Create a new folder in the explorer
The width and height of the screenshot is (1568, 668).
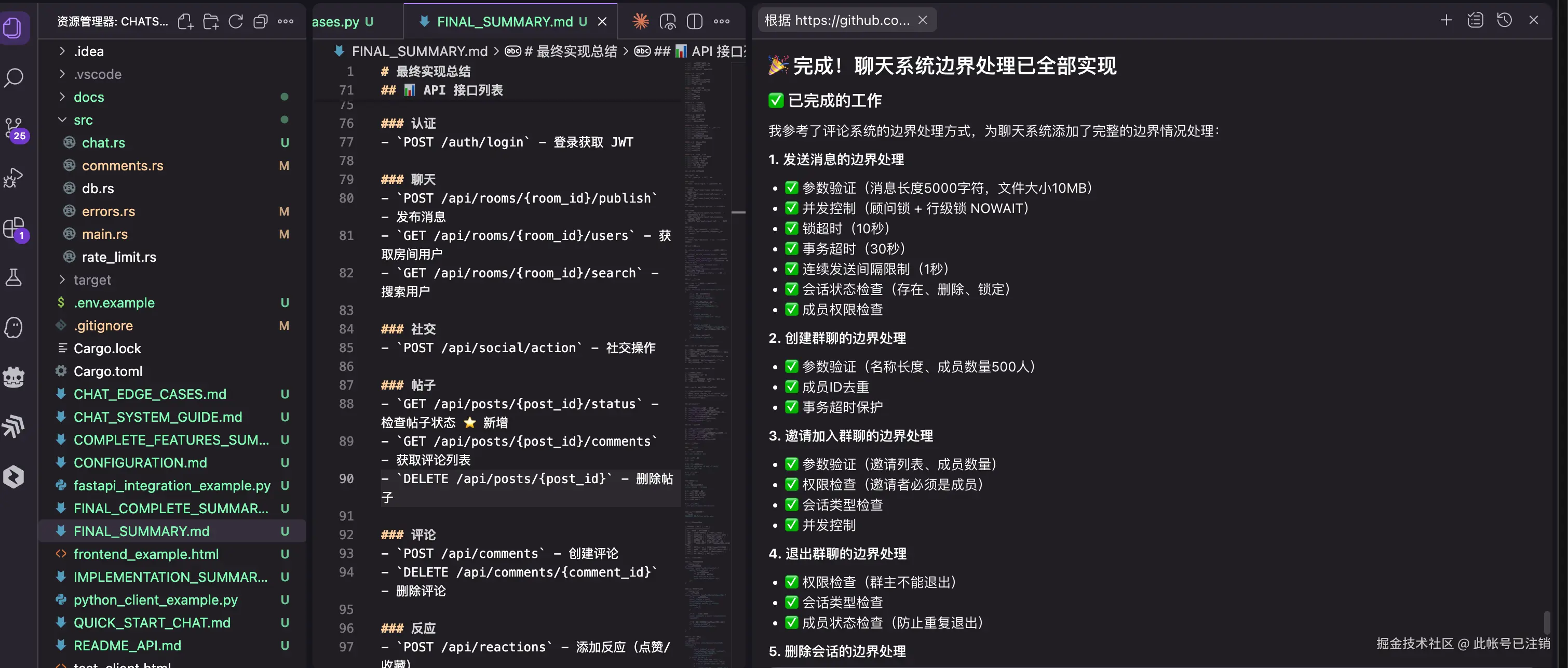tap(211, 21)
